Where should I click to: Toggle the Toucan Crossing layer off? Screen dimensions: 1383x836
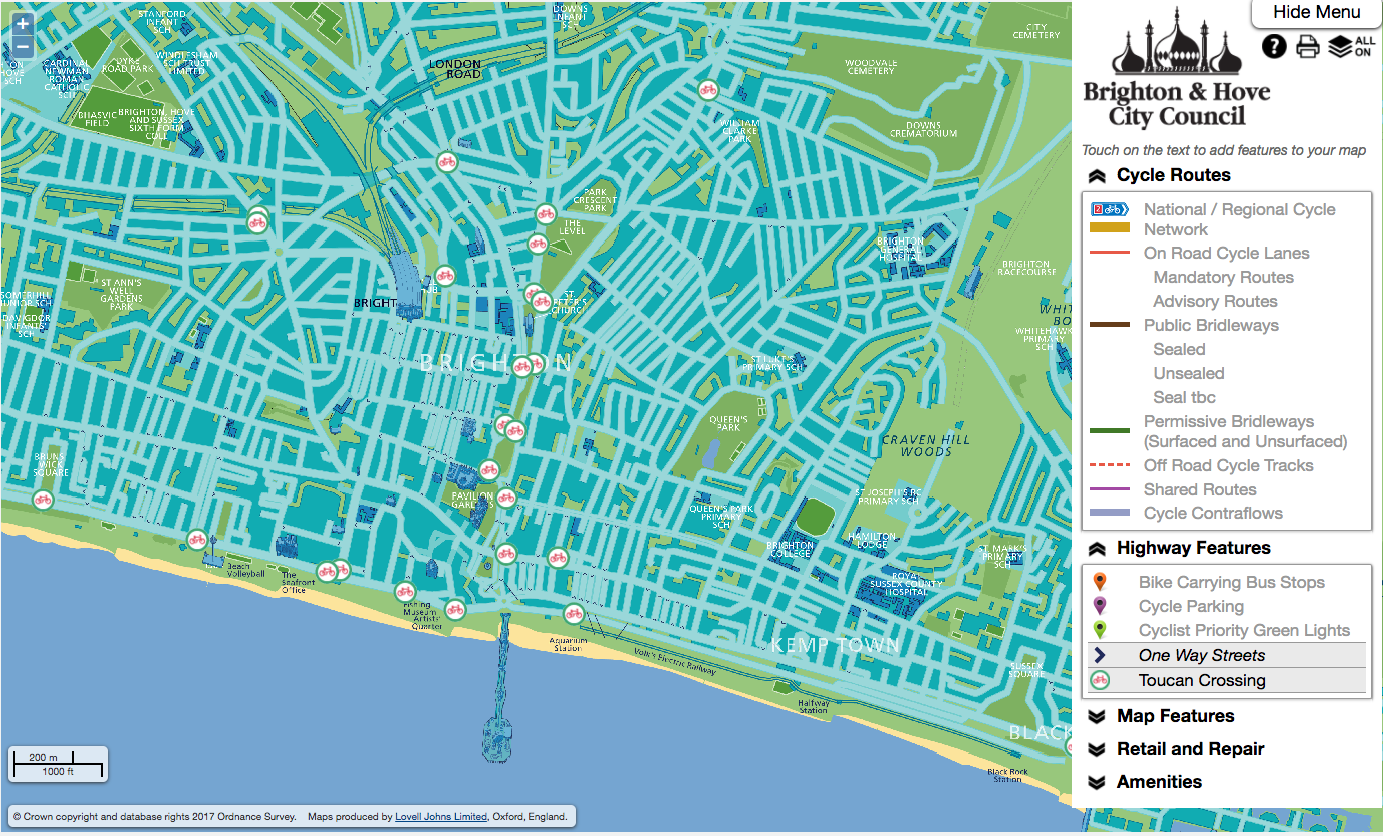(x=1201, y=680)
